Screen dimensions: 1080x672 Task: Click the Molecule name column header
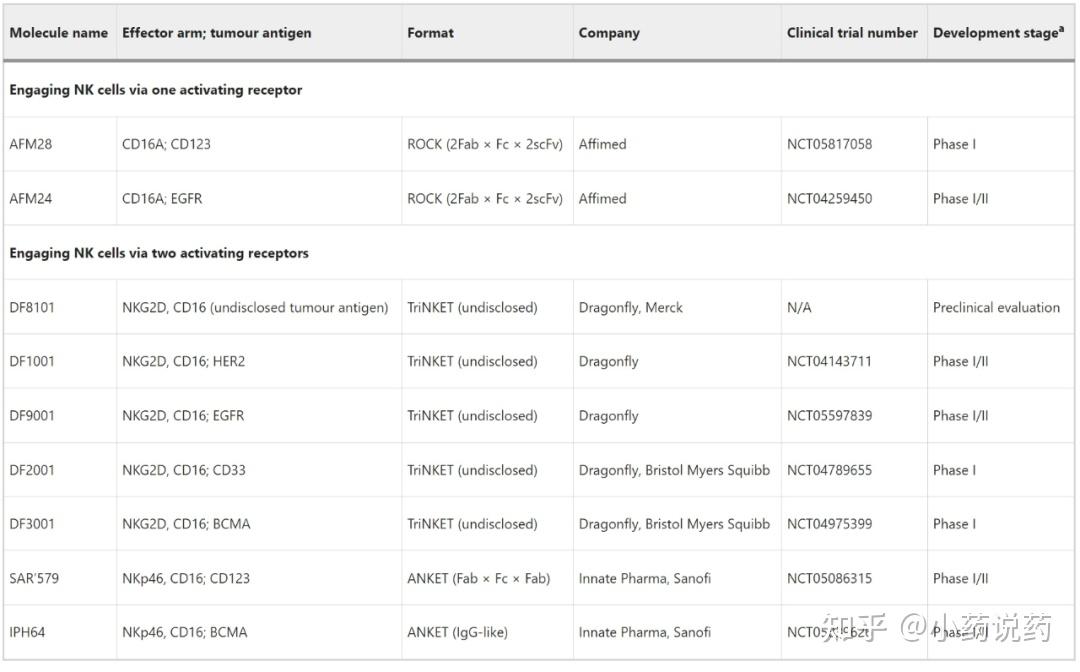coord(59,33)
